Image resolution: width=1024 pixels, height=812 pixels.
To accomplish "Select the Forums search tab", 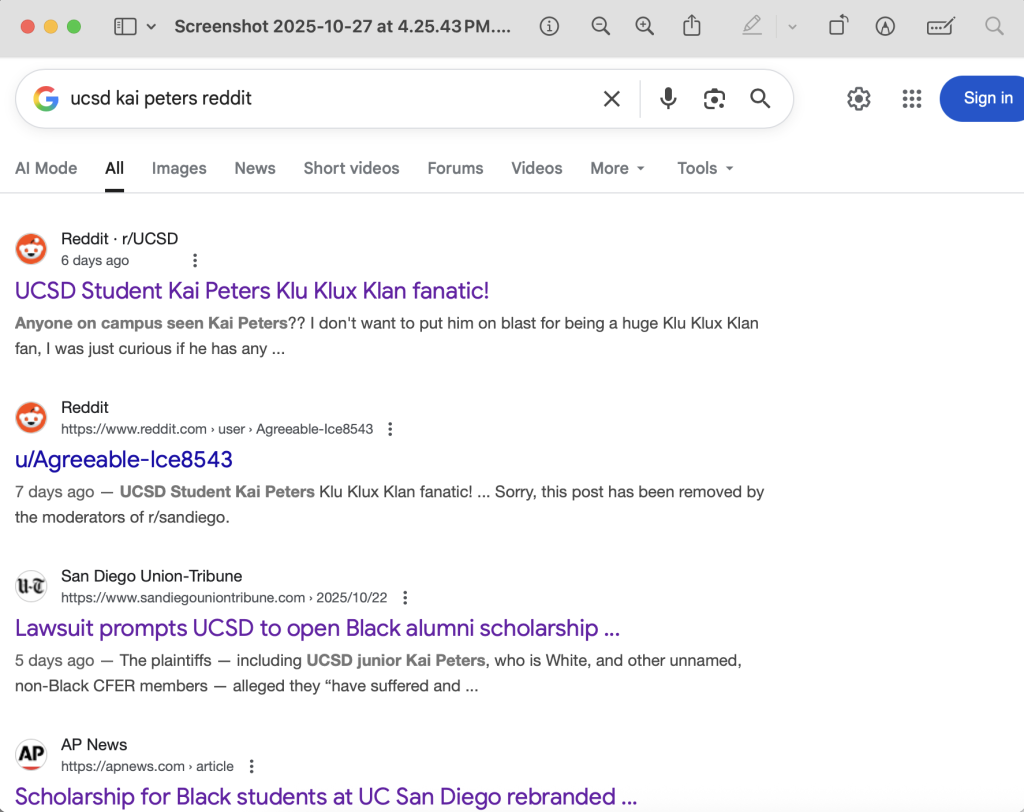I will tap(455, 168).
